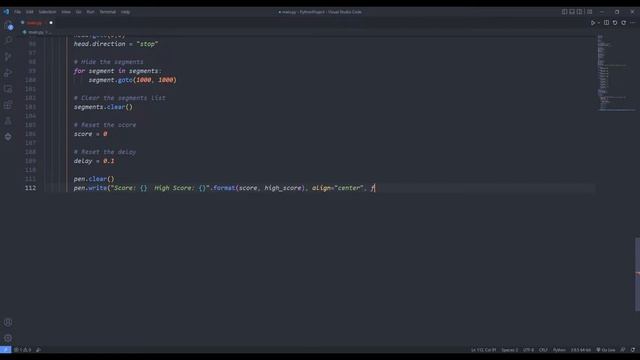Start the Go Live server
This screenshot has height=360, width=640.
[606, 350]
